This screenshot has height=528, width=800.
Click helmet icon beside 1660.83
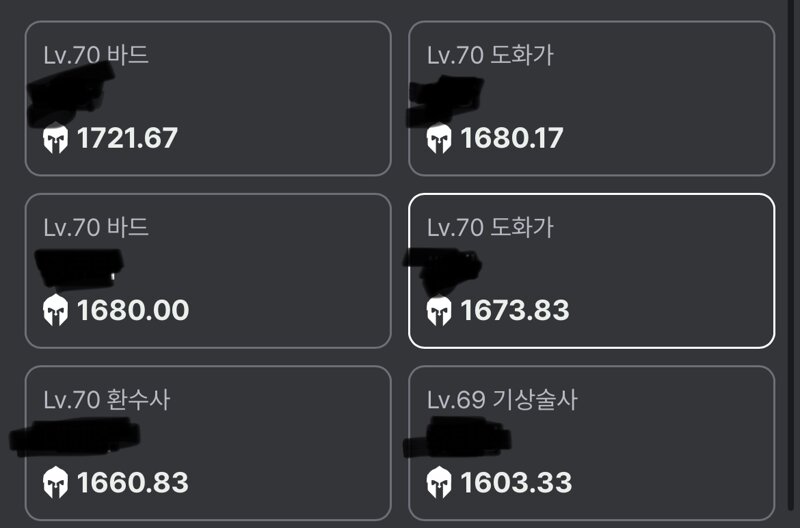[56, 483]
